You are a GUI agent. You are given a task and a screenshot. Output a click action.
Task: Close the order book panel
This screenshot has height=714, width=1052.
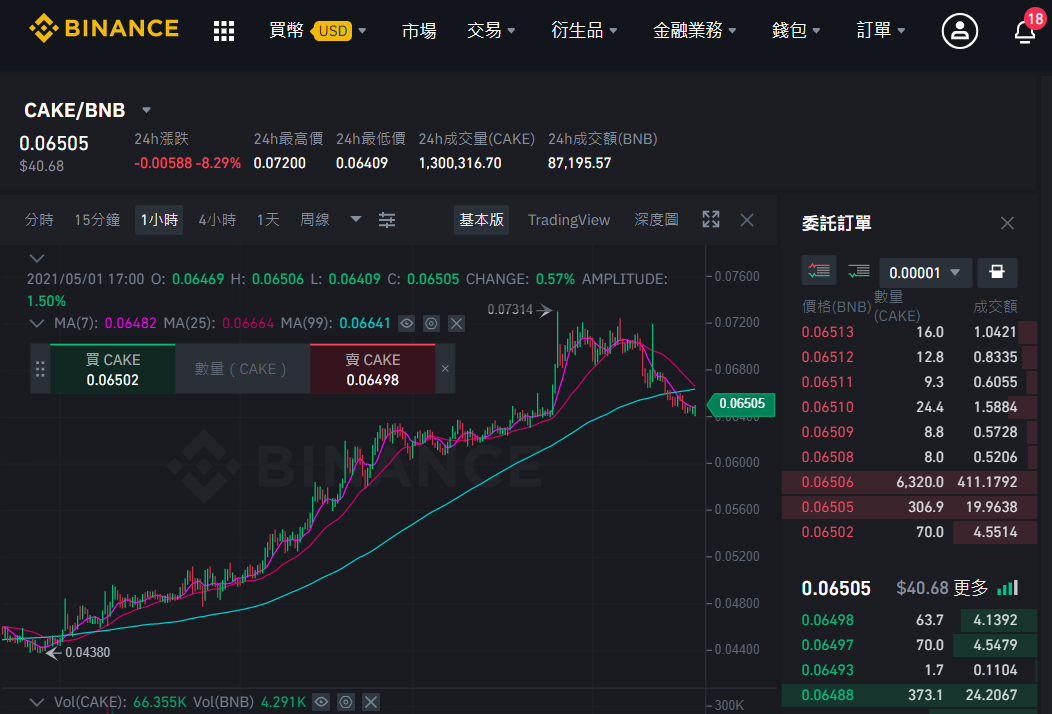click(1007, 223)
